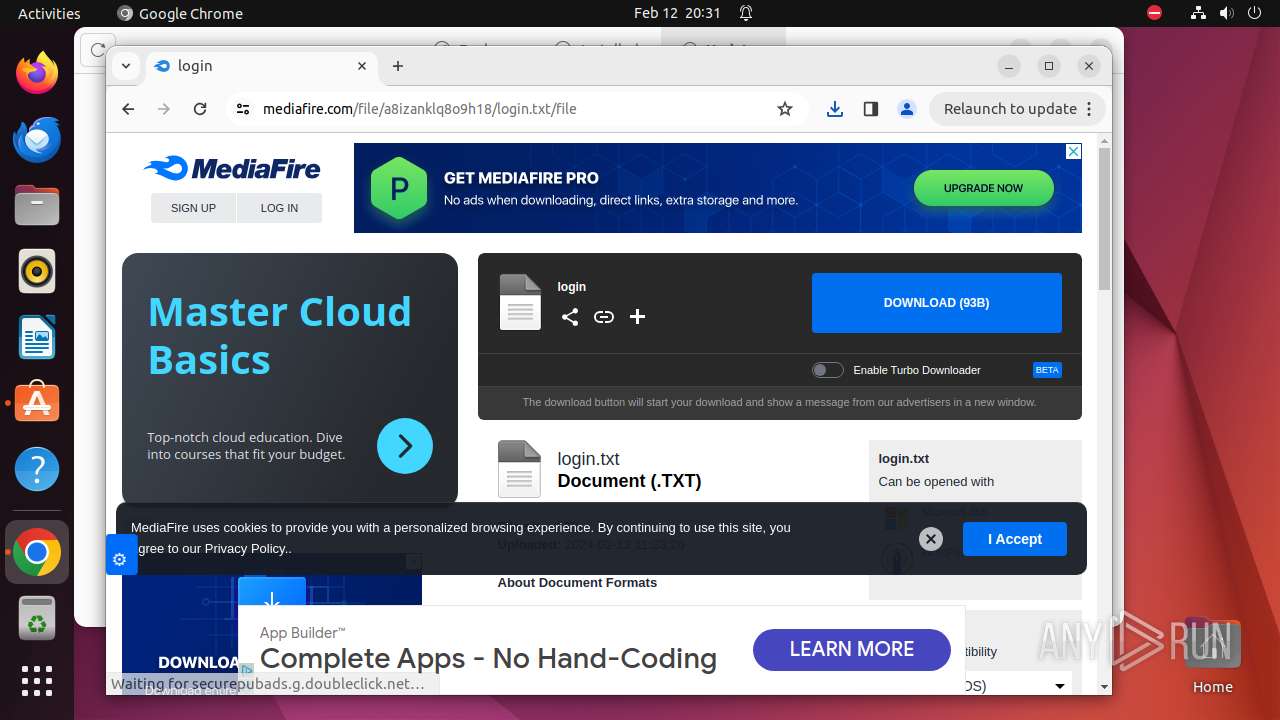
Task: Open Home folder on desktop
Action: click(1212, 657)
